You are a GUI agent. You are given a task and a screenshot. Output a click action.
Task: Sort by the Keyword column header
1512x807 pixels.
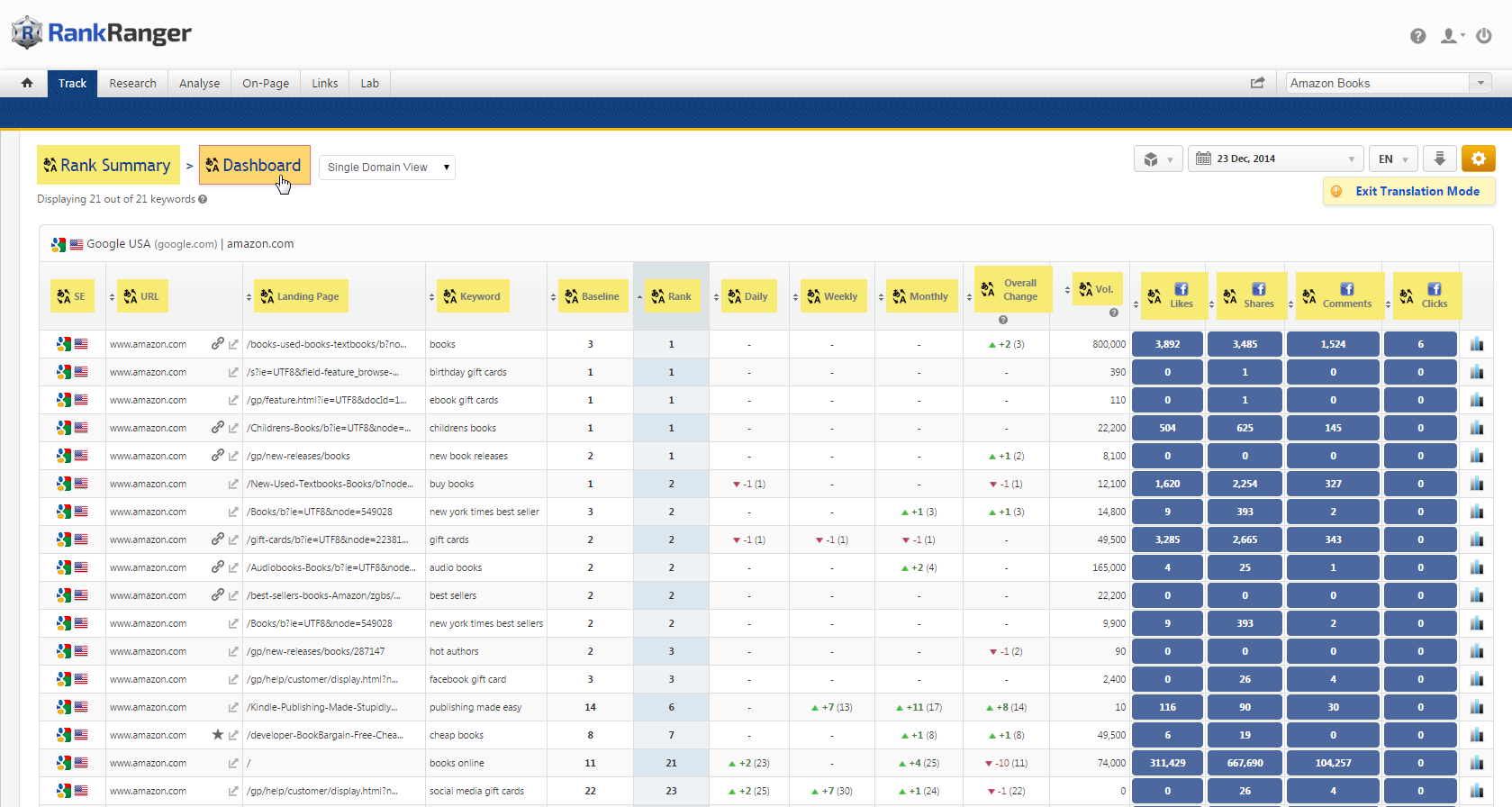coord(479,296)
